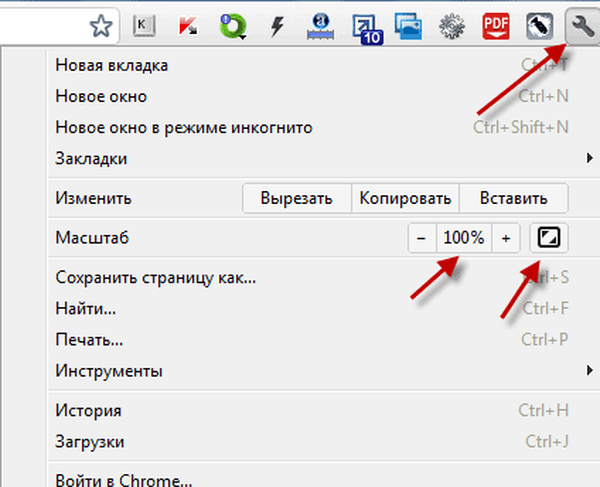Click the lightning bolt extension icon
This screenshot has width=600, height=487.
pyautogui.click(x=274, y=26)
